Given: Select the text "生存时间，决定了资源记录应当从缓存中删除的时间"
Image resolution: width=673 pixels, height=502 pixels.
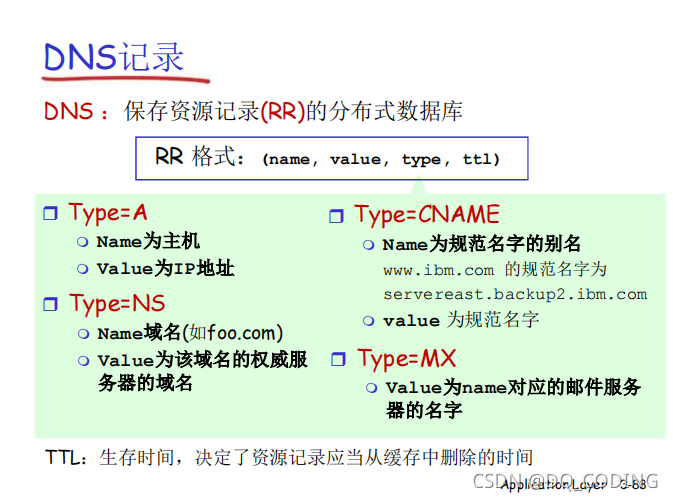Looking at the screenshot, I should pyautogui.click(x=316, y=457).
